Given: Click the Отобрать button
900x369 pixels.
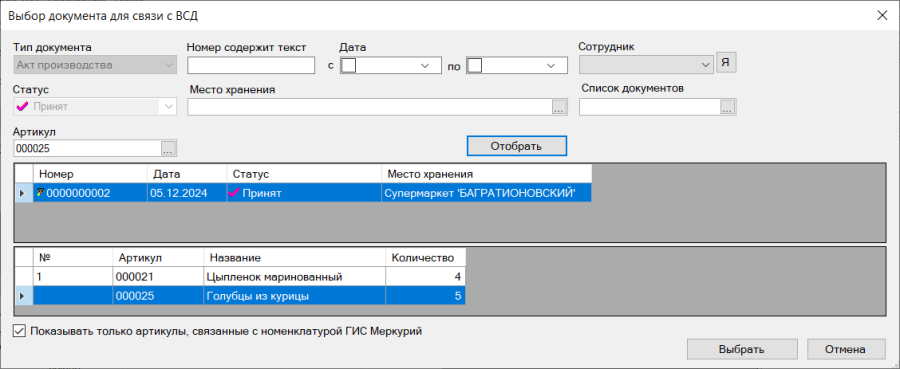Looking at the screenshot, I should (517, 146).
